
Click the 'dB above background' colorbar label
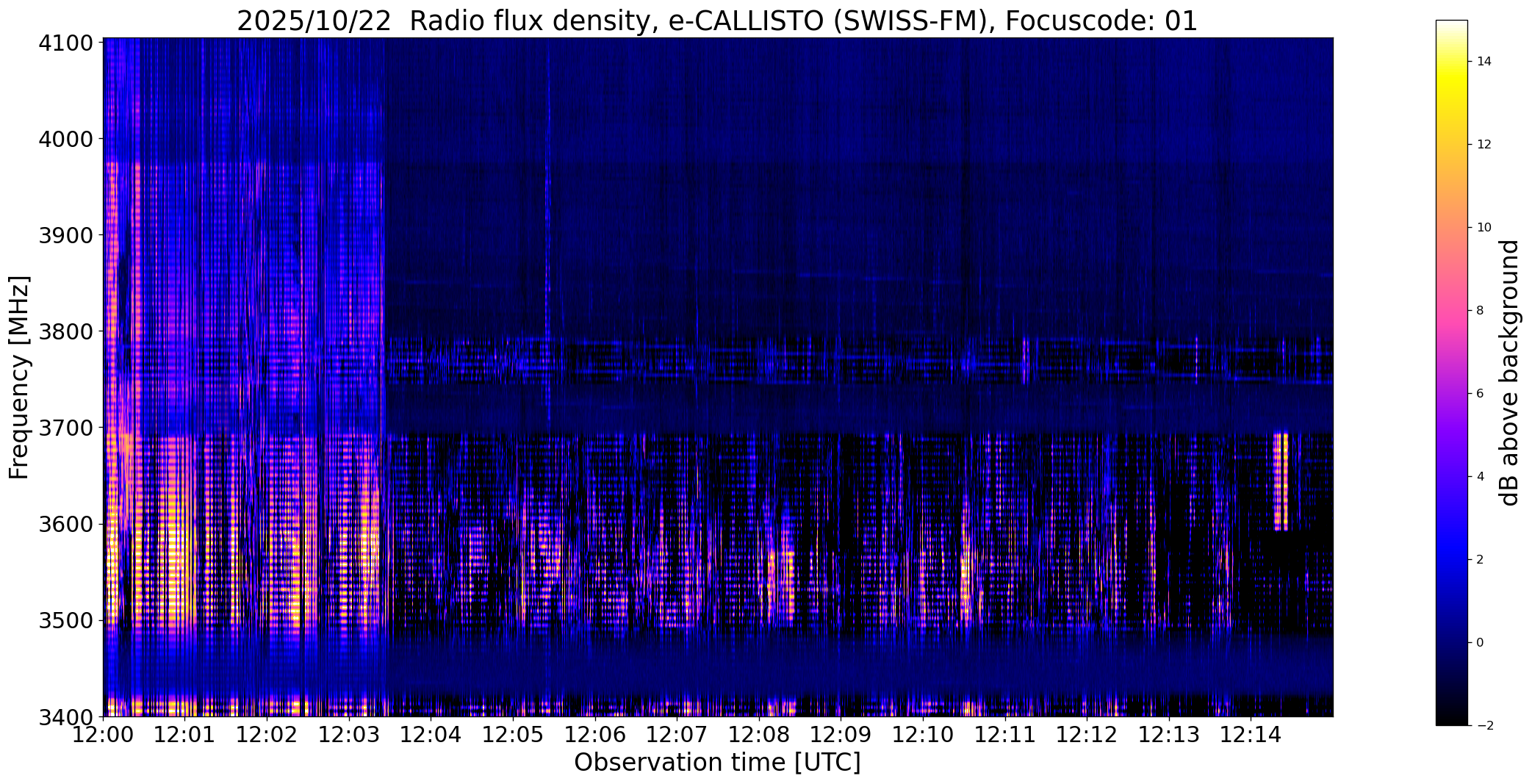[1509, 373]
